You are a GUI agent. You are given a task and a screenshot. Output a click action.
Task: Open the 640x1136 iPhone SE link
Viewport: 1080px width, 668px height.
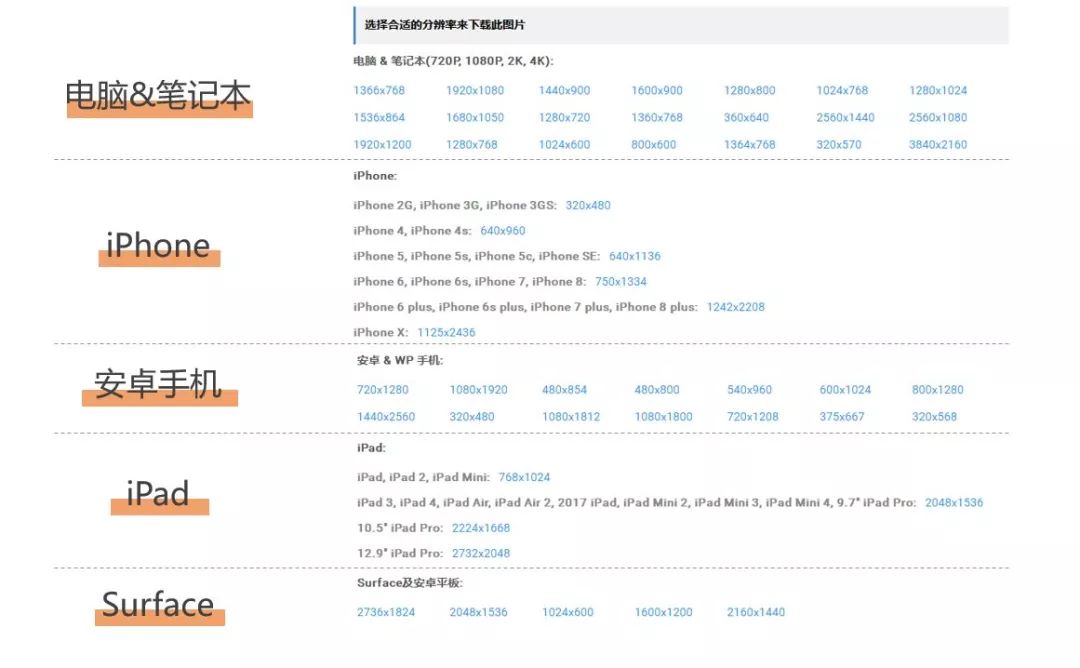click(634, 256)
